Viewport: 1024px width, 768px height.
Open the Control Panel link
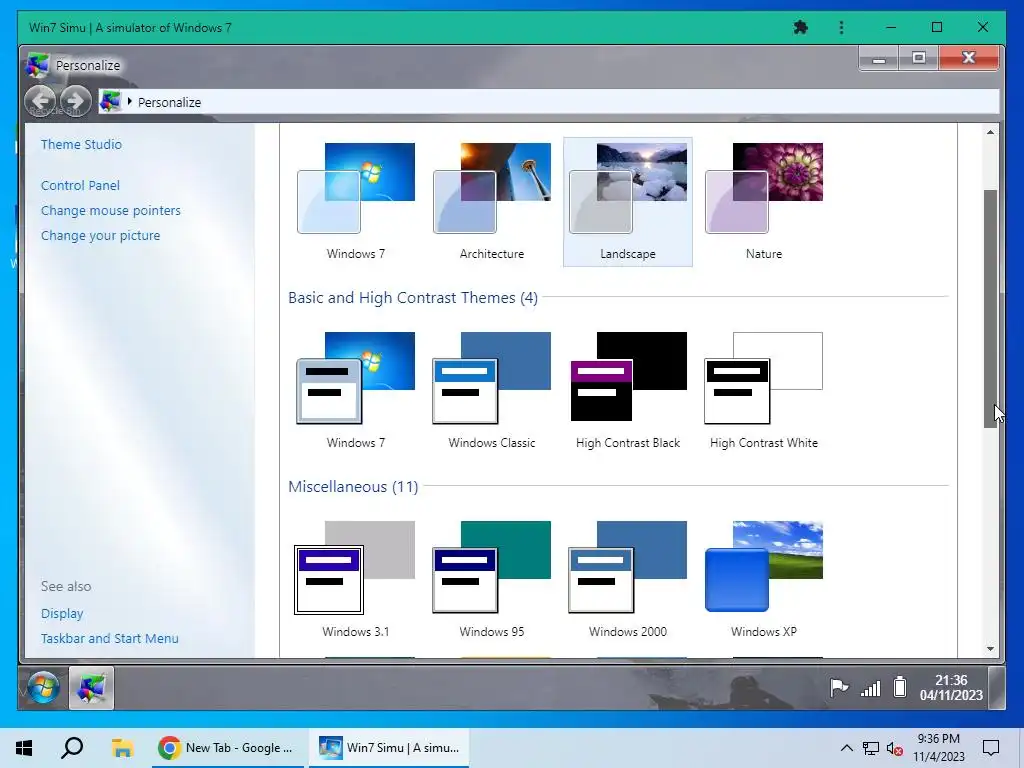click(x=80, y=185)
